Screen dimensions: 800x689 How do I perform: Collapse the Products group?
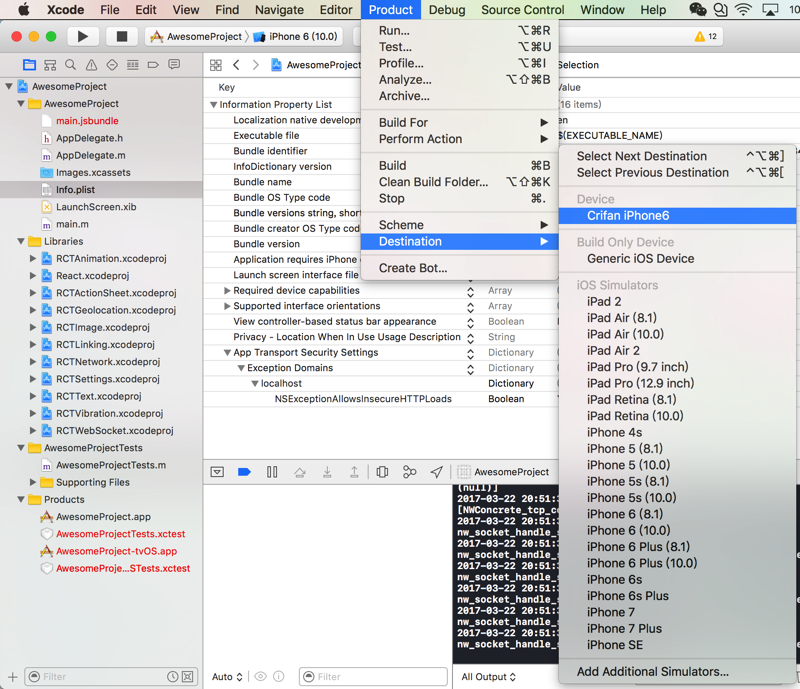point(21,499)
